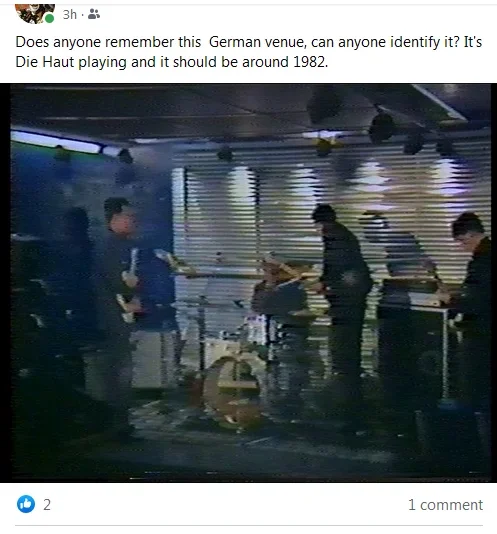Open the Die Haut concert photo
Viewport: 497px width, 534px height.
click(248, 283)
